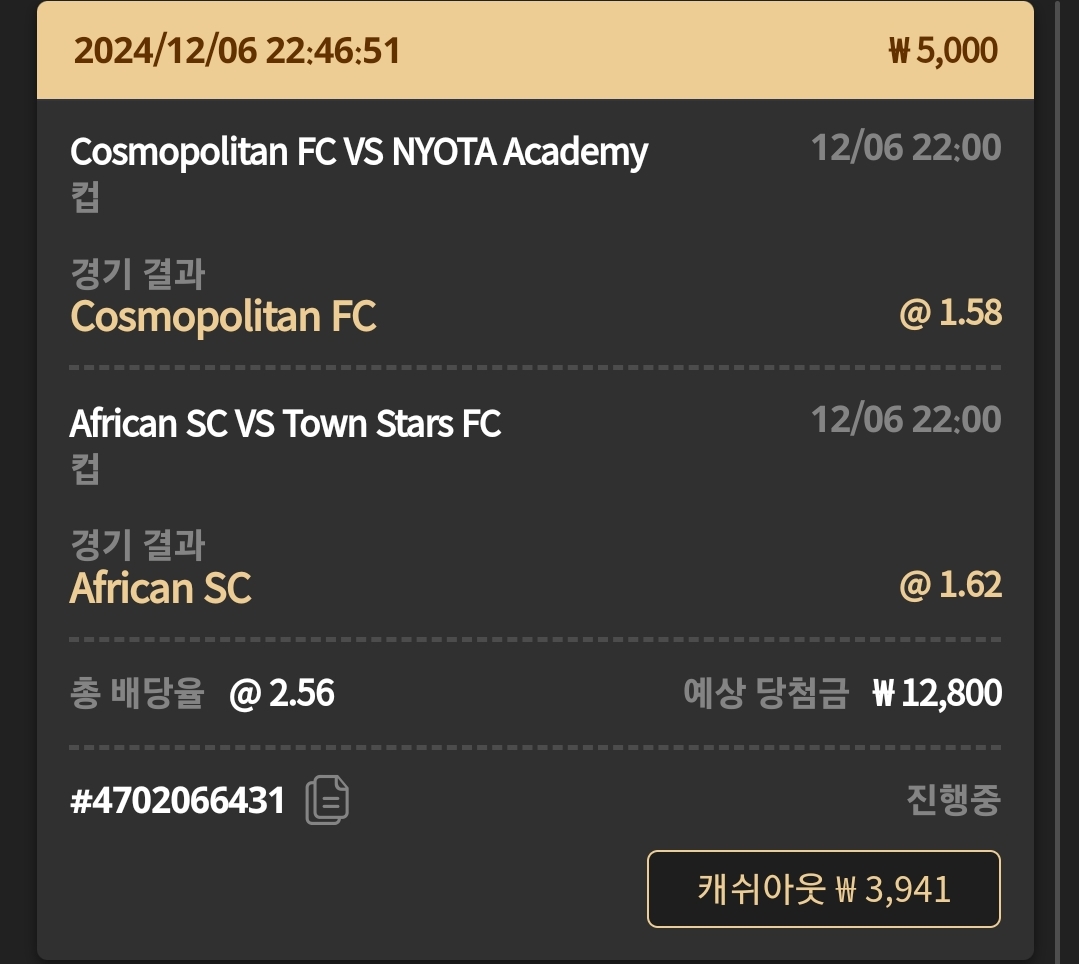Click the 12/06 22:00 kickoff time for African SC

(905, 419)
